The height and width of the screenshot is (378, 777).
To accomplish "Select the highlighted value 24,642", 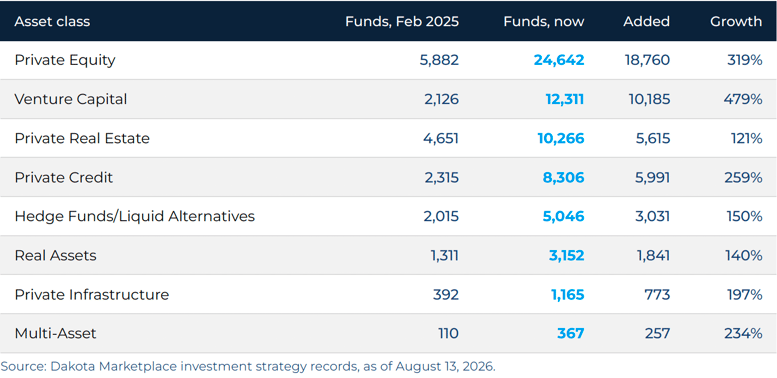I will click(559, 60).
